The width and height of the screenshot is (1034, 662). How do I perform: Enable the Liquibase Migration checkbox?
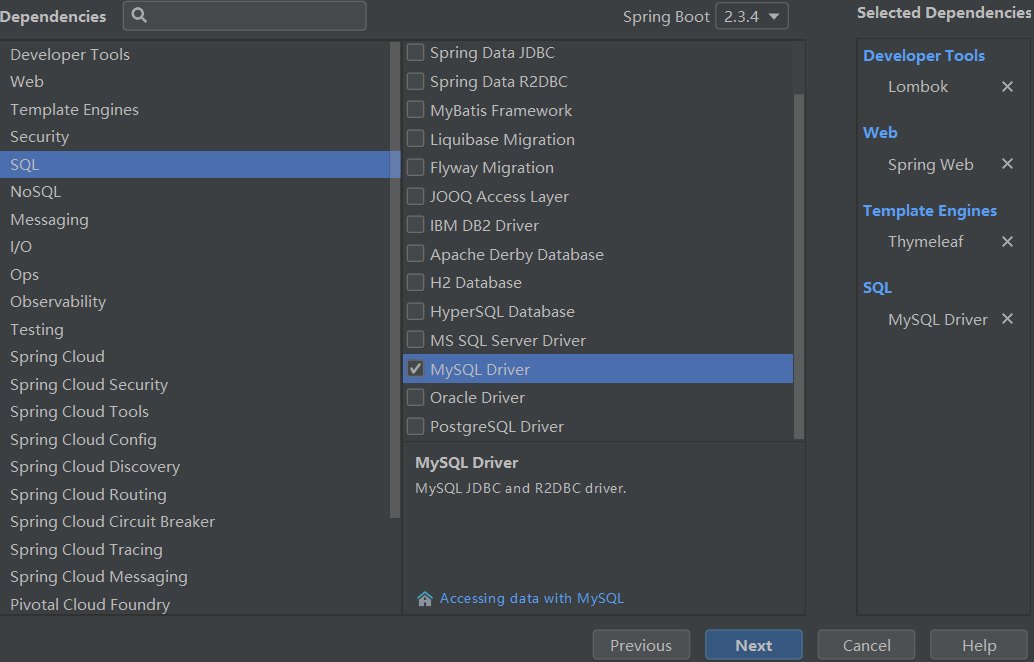[x=415, y=138]
